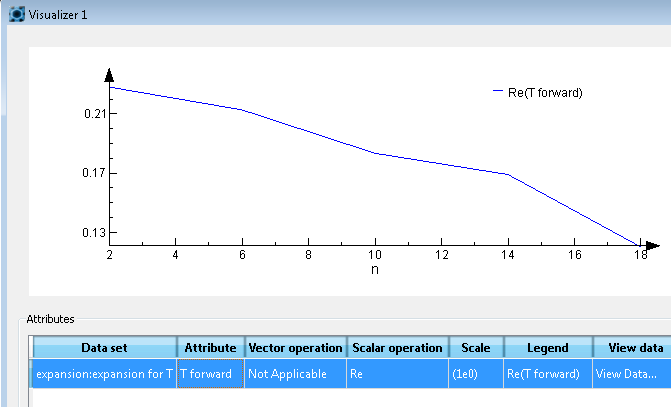Click the View Data... link cell
The image size is (671, 407).
632,374
